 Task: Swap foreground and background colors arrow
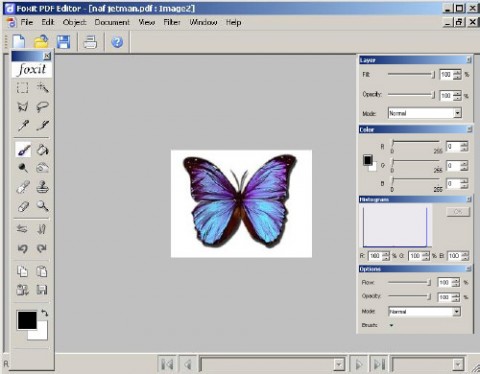click(x=44, y=313)
